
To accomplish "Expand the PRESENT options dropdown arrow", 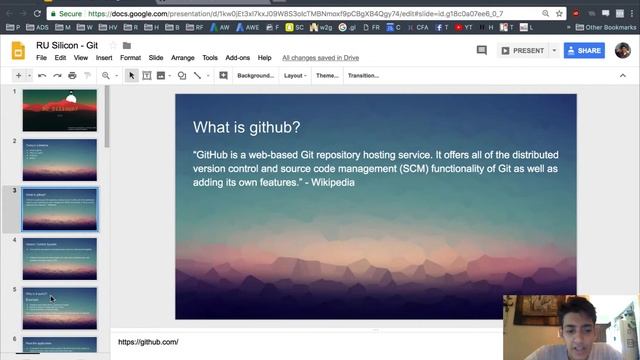I will point(554,51).
